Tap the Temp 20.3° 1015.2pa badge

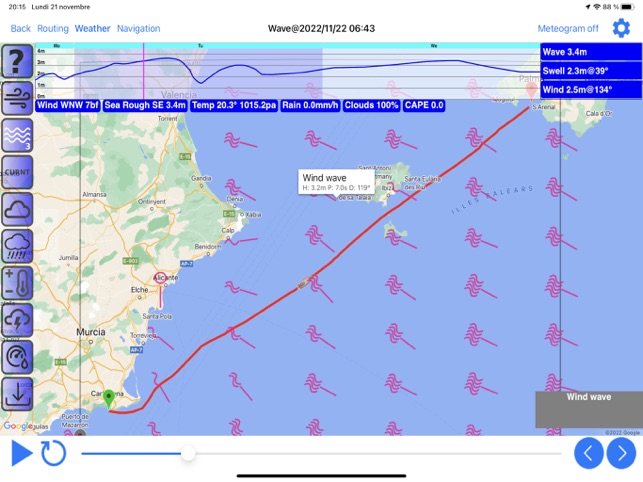pos(234,105)
